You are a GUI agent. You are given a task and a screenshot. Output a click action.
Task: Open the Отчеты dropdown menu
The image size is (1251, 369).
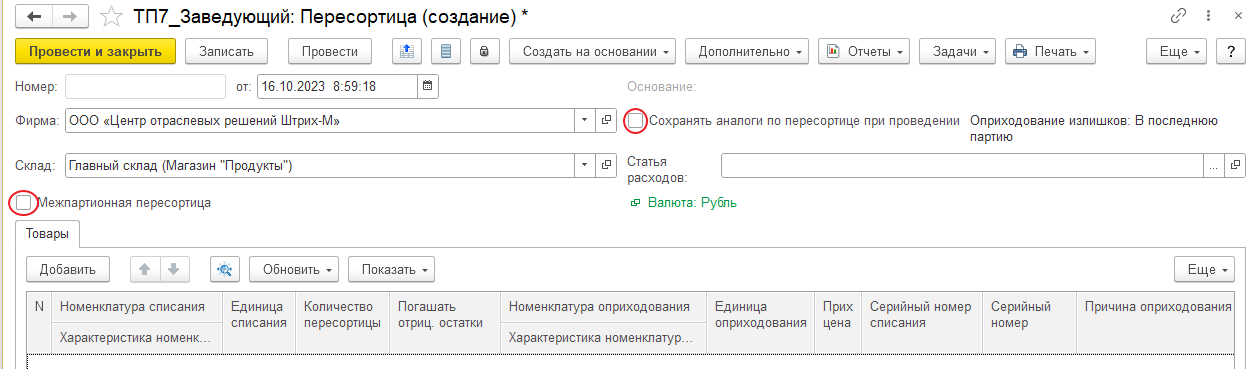[864, 51]
